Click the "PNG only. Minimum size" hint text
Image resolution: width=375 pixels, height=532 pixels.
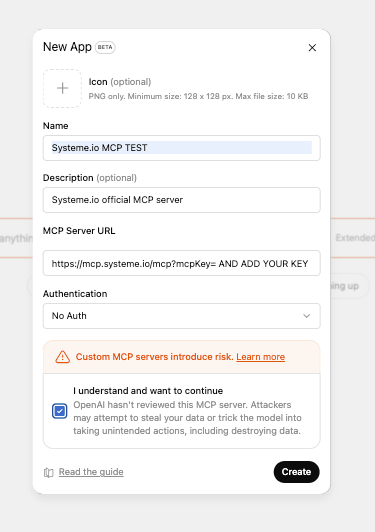click(x=199, y=96)
